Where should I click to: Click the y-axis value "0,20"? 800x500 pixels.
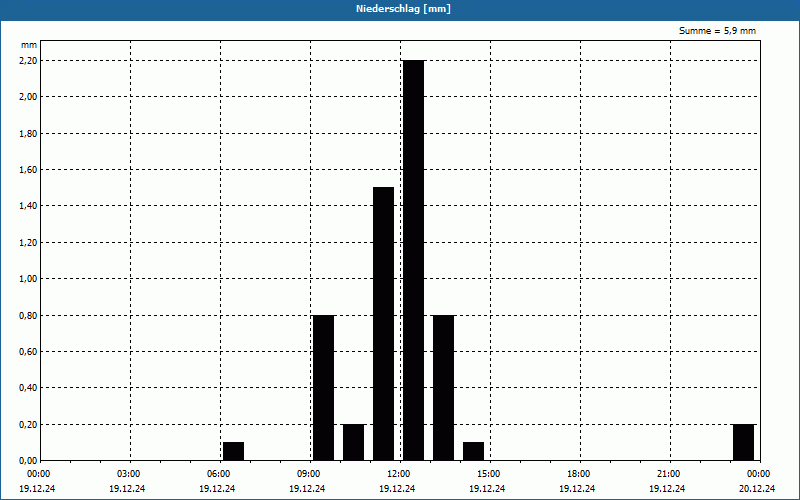[29, 424]
